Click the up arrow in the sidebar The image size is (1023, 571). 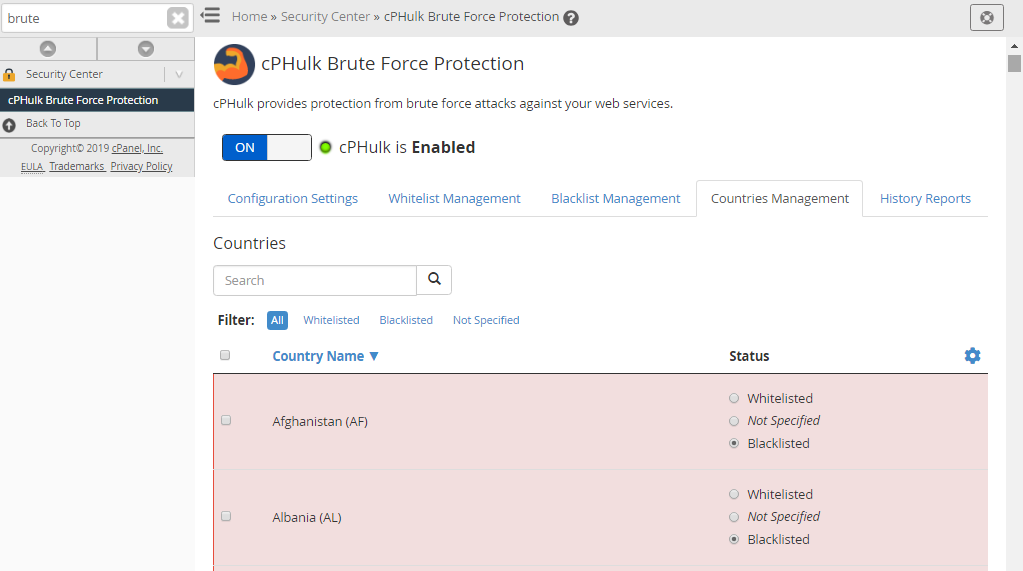48,49
